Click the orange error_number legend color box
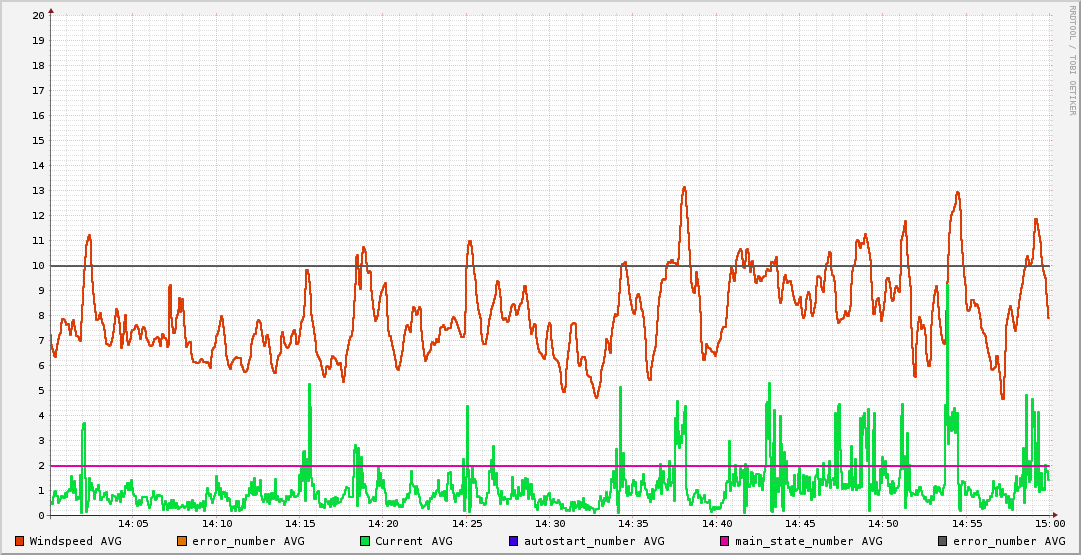Viewport: 1081px width, 555px height. point(182,541)
